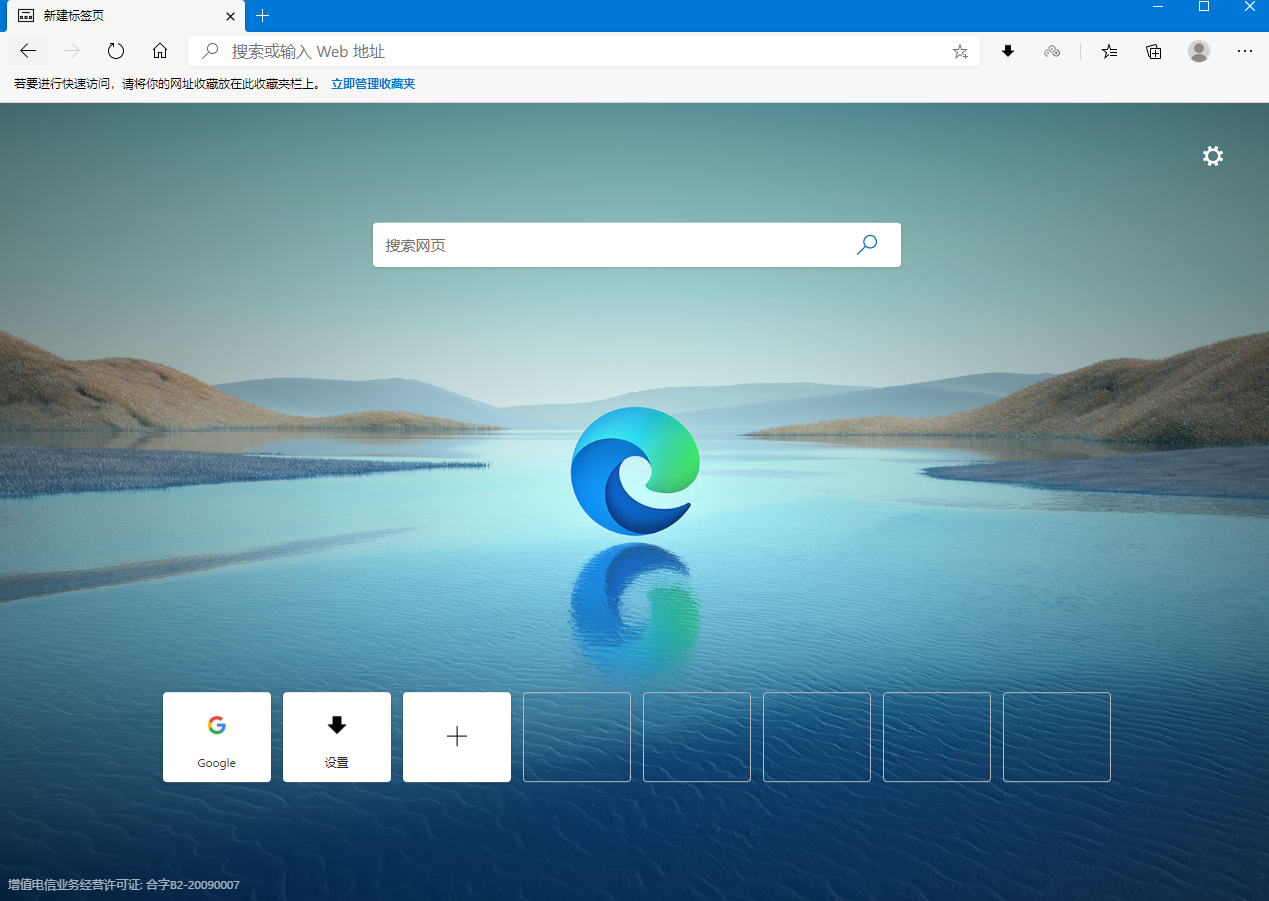The height and width of the screenshot is (901, 1269).
Task: Reload the page with the refresh icon
Action: 116,51
